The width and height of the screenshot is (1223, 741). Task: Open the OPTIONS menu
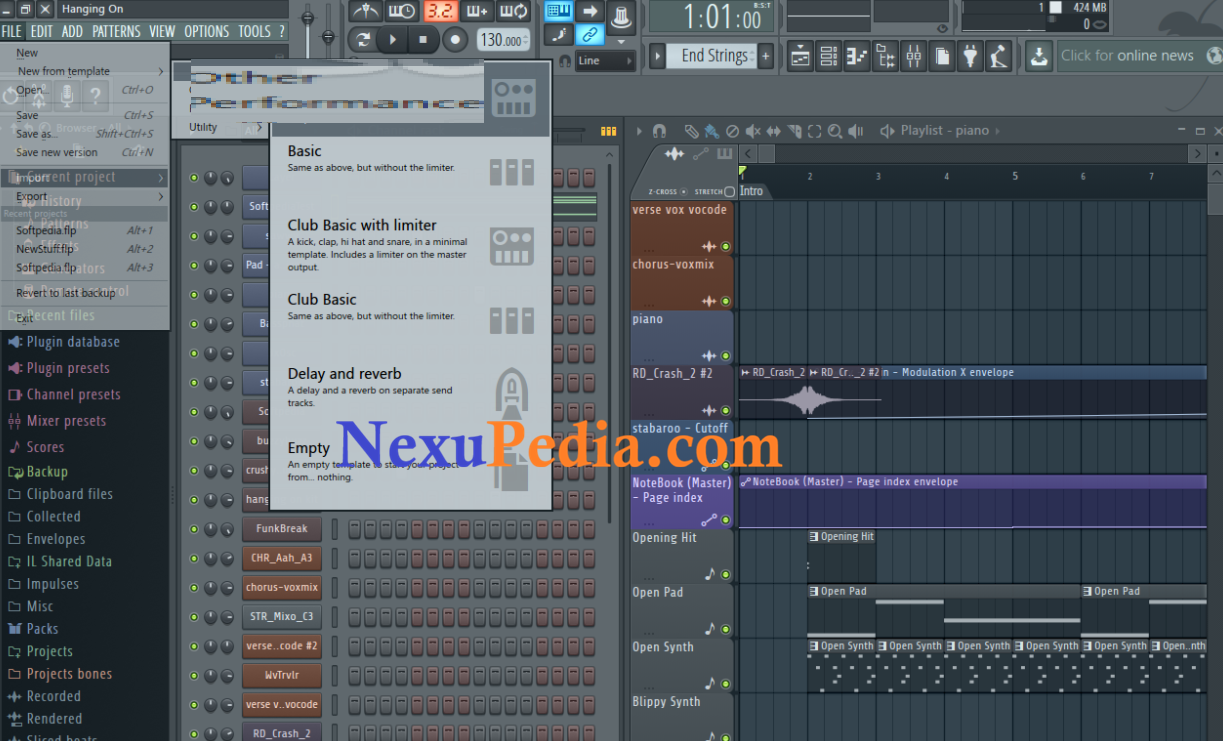pyautogui.click(x=206, y=31)
